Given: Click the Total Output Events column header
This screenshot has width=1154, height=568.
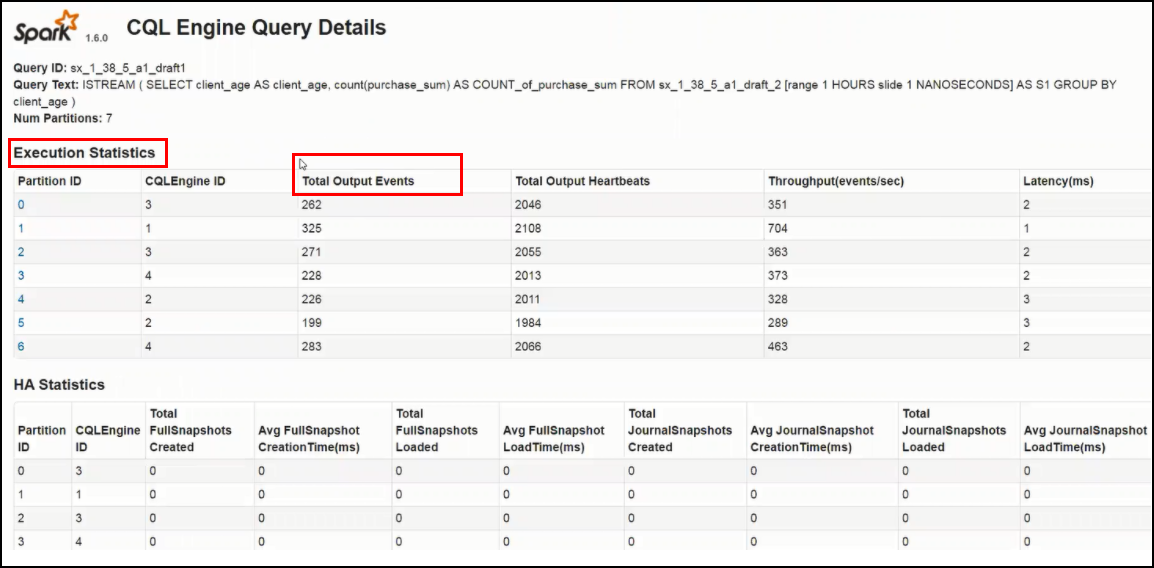Looking at the screenshot, I should pyautogui.click(x=358, y=181).
